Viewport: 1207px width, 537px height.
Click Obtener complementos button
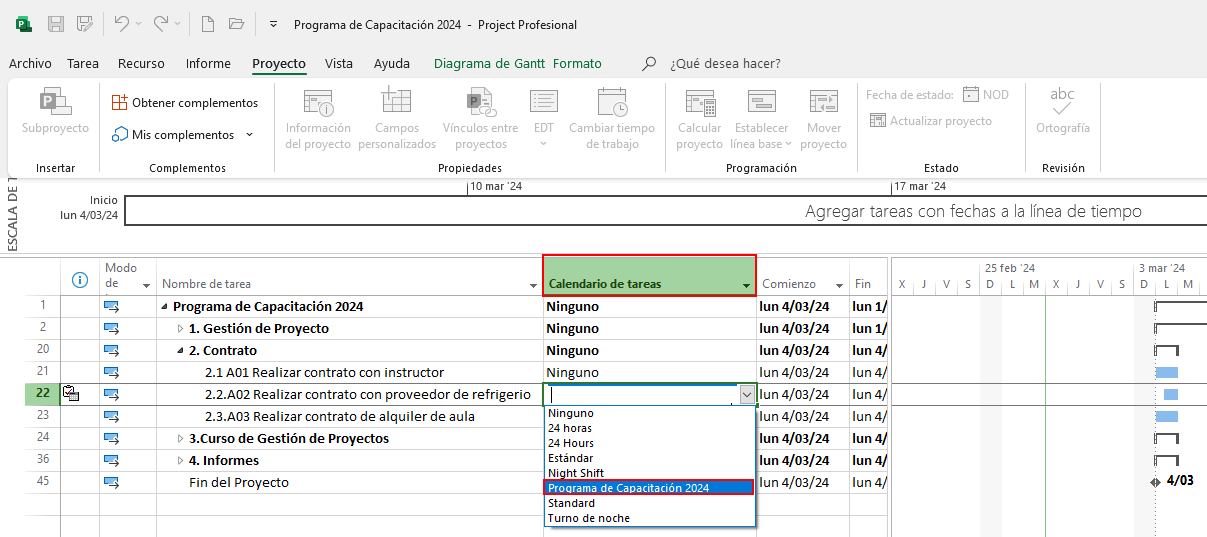(x=185, y=103)
